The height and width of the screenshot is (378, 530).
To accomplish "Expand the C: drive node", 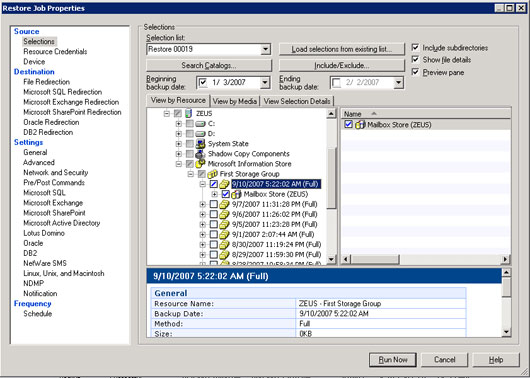I will 178,124.
